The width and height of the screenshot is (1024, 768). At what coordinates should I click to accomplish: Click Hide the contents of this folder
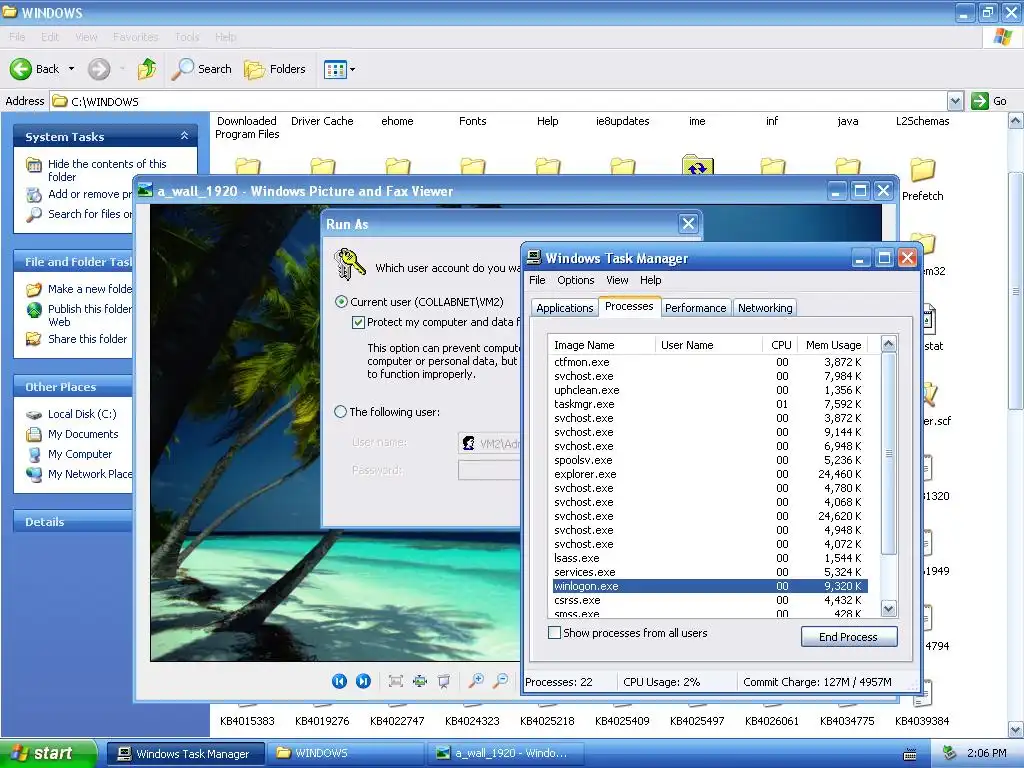106,170
